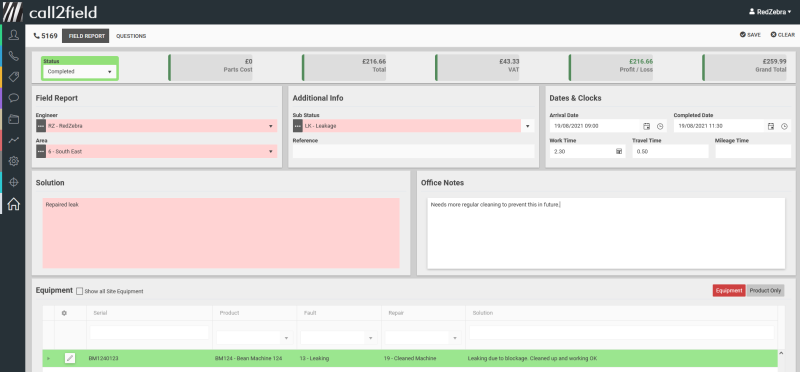
Task: Click the Reference input field
Action: click(413, 151)
